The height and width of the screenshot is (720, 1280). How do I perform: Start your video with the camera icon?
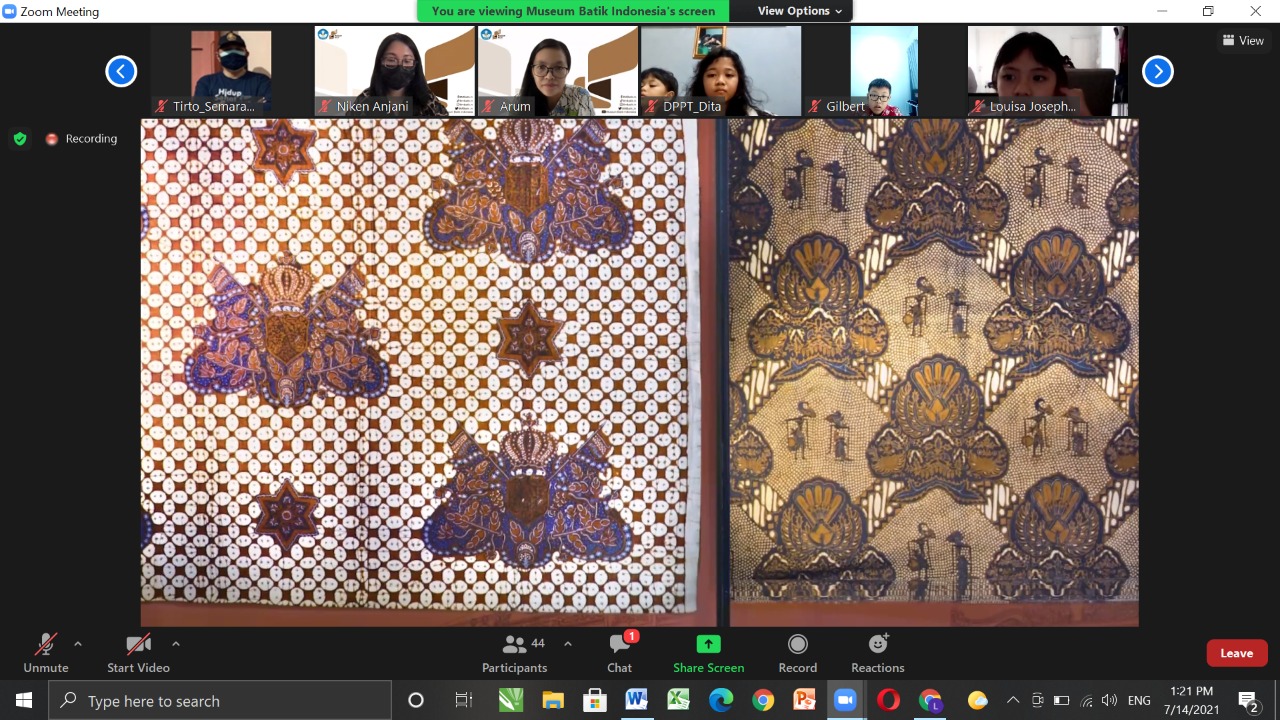click(x=138, y=645)
